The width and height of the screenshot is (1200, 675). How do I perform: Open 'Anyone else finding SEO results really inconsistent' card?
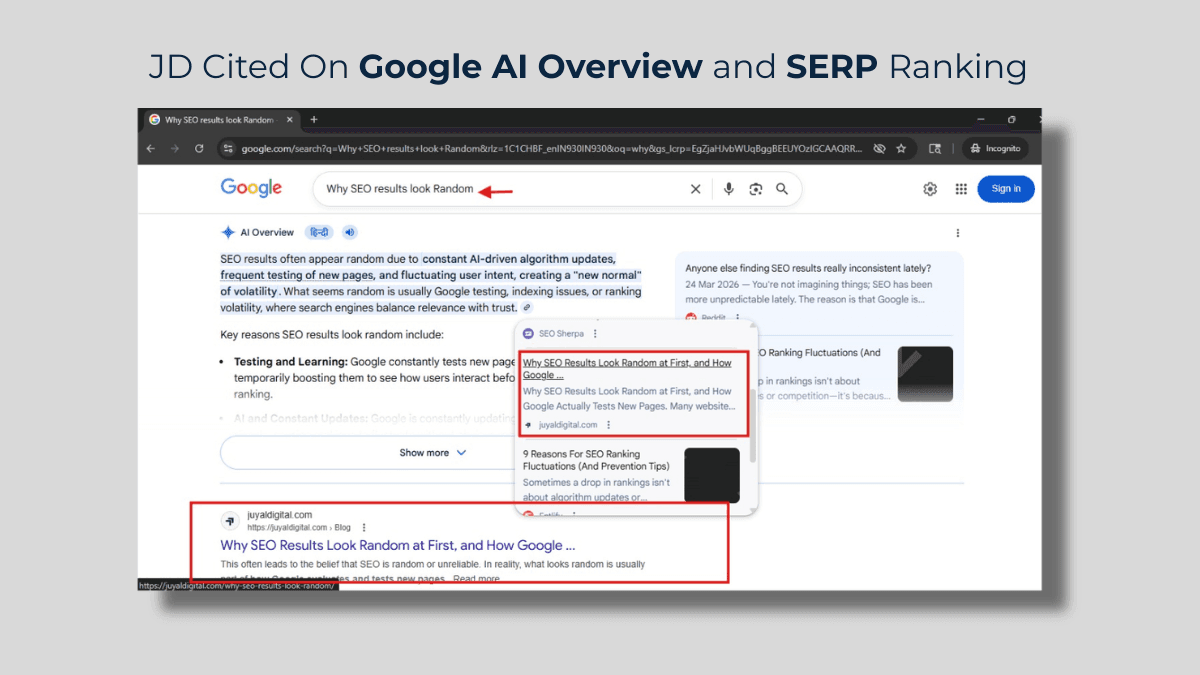808,268
